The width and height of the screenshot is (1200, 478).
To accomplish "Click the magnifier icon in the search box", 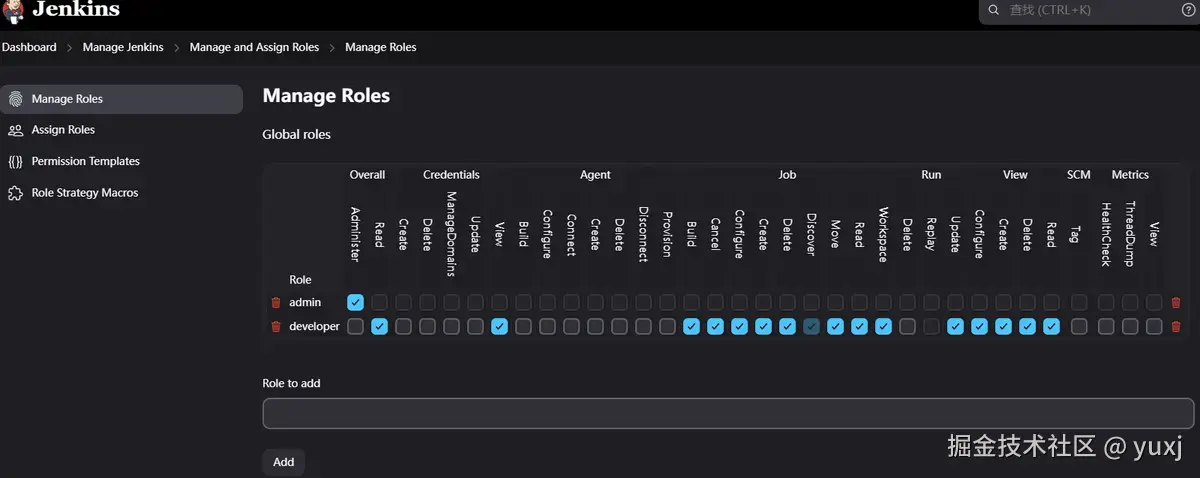I will tap(993, 10).
